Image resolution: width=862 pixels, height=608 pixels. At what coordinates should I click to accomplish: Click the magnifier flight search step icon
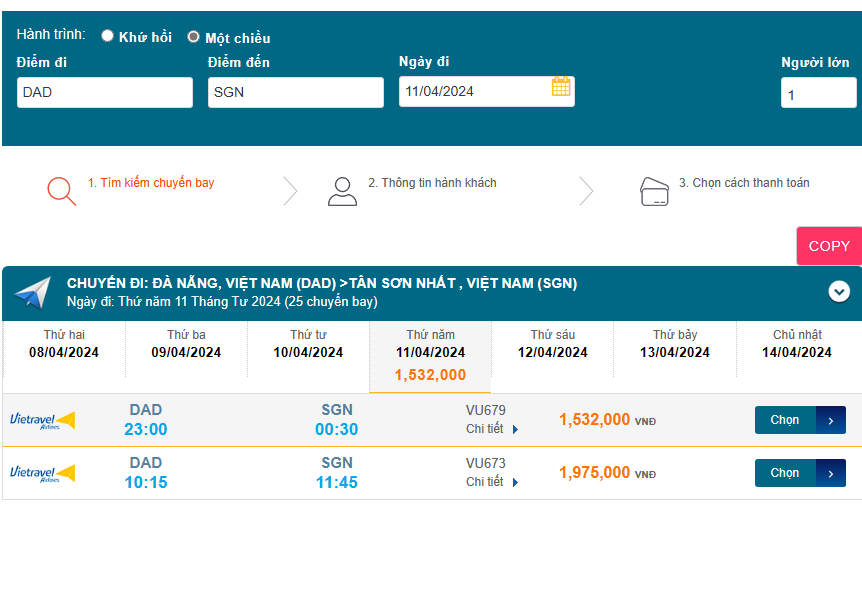coord(62,190)
